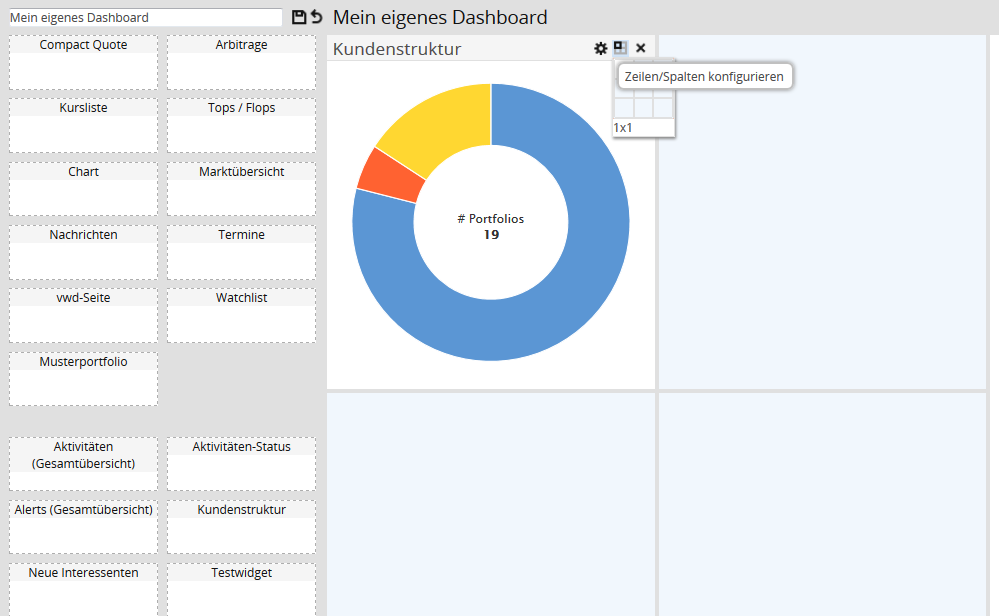Click the dashboard name input field
The image size is (999, 616).
pyautogui.click(x=145, y=17)
